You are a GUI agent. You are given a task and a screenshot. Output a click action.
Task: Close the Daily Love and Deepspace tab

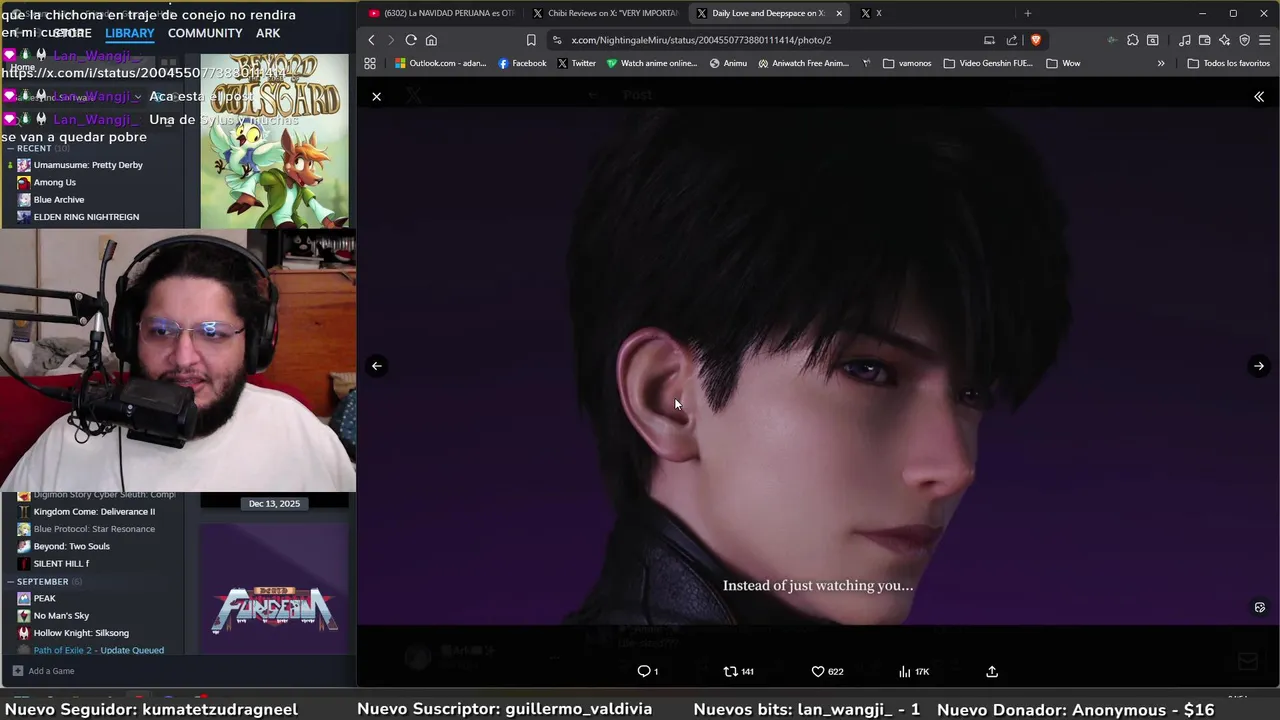(x=839, y=13)
